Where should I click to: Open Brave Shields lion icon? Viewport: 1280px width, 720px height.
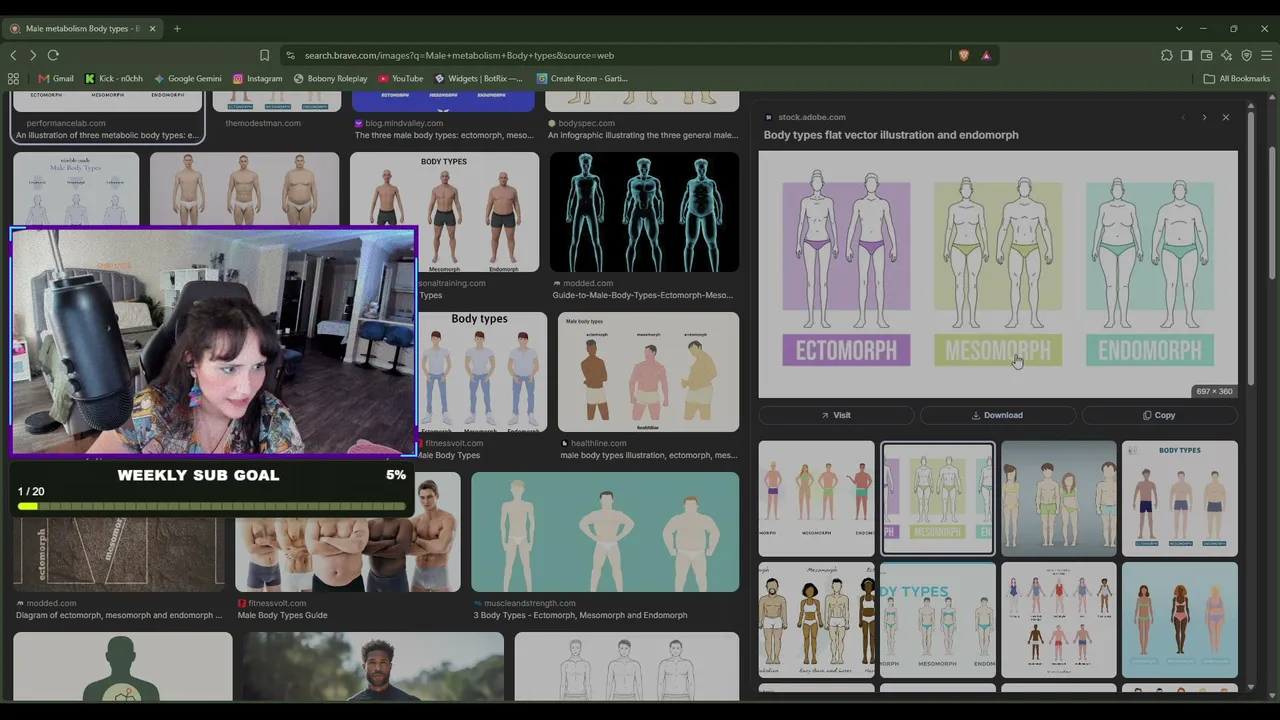(x=964, y=55)
